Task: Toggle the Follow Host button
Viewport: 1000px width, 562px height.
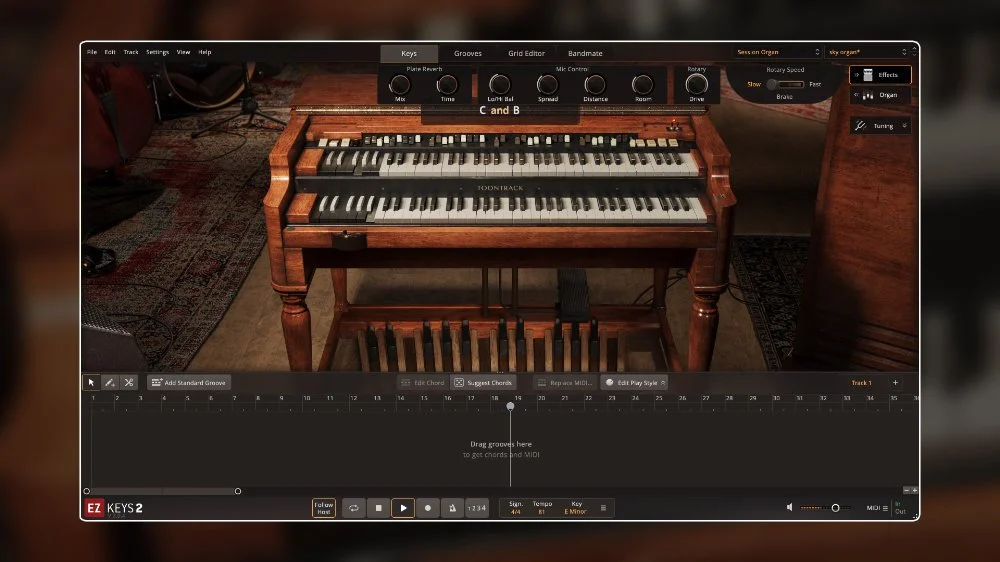Action: click(323, 508)
